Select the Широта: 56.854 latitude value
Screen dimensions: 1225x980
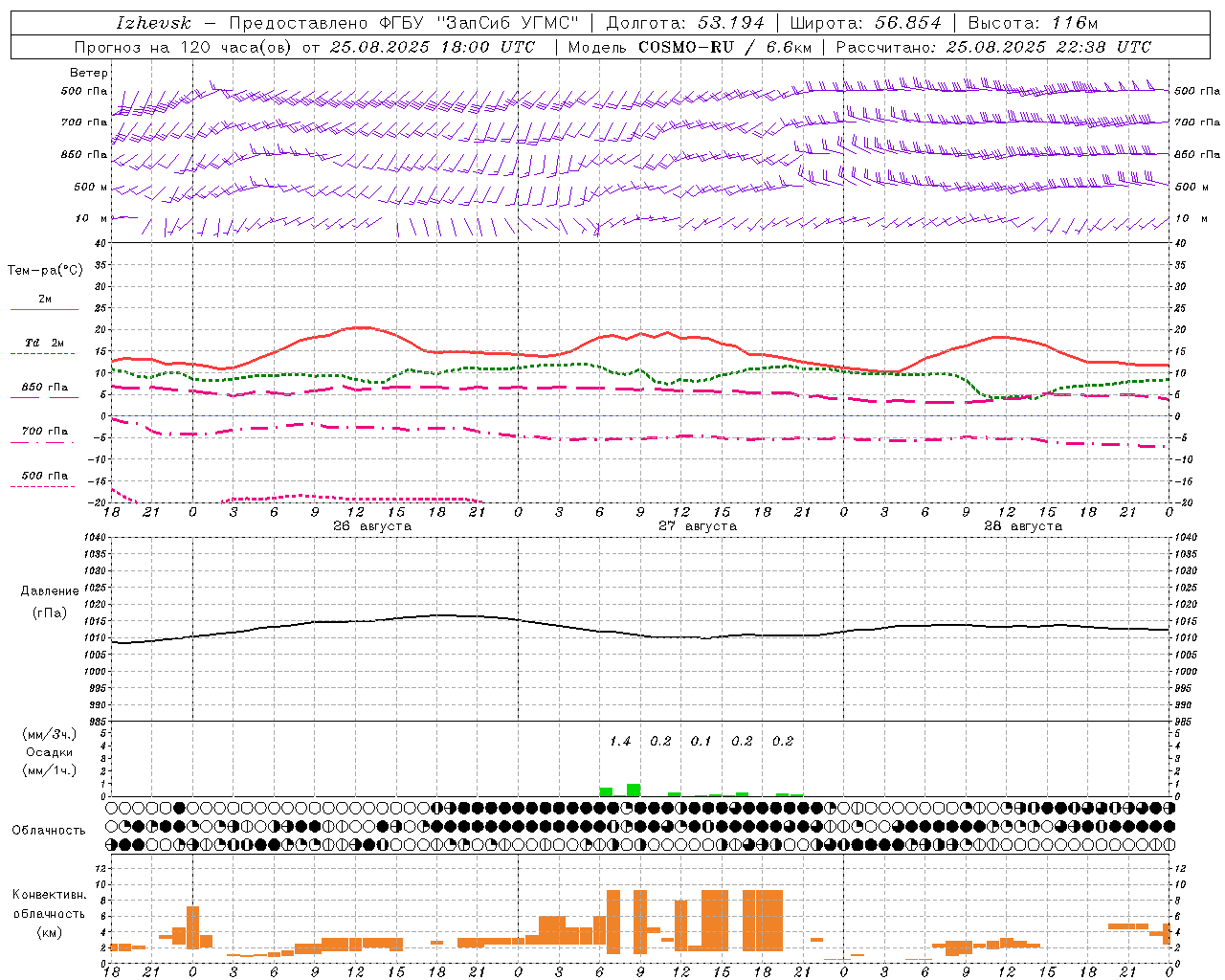click(x=866, y=23)
